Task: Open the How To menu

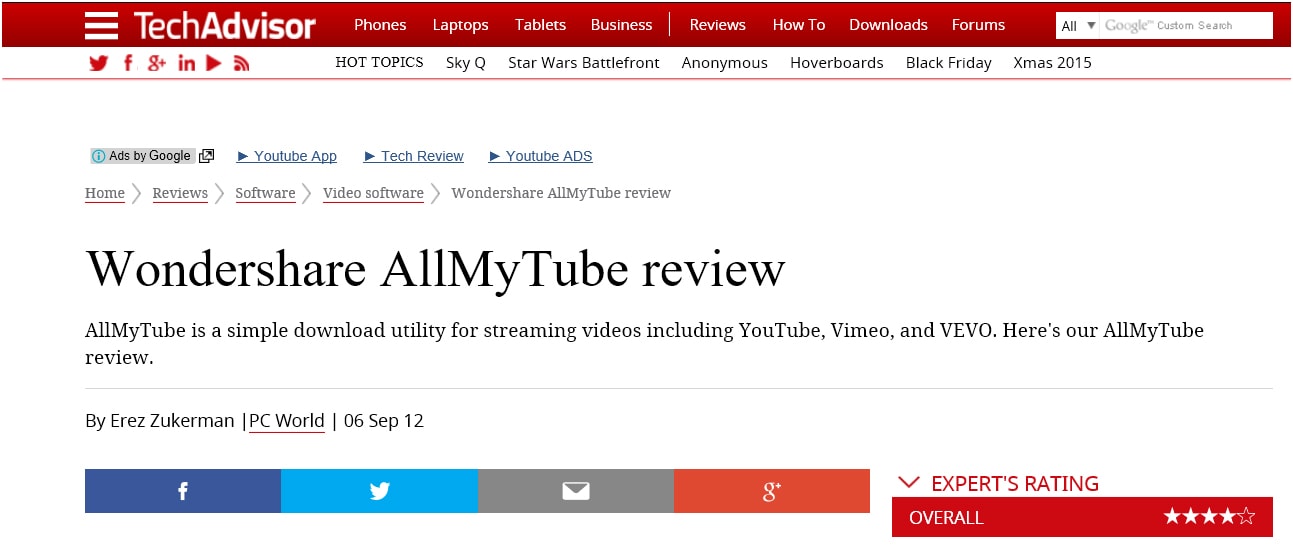Action: [x=799, y=25]
